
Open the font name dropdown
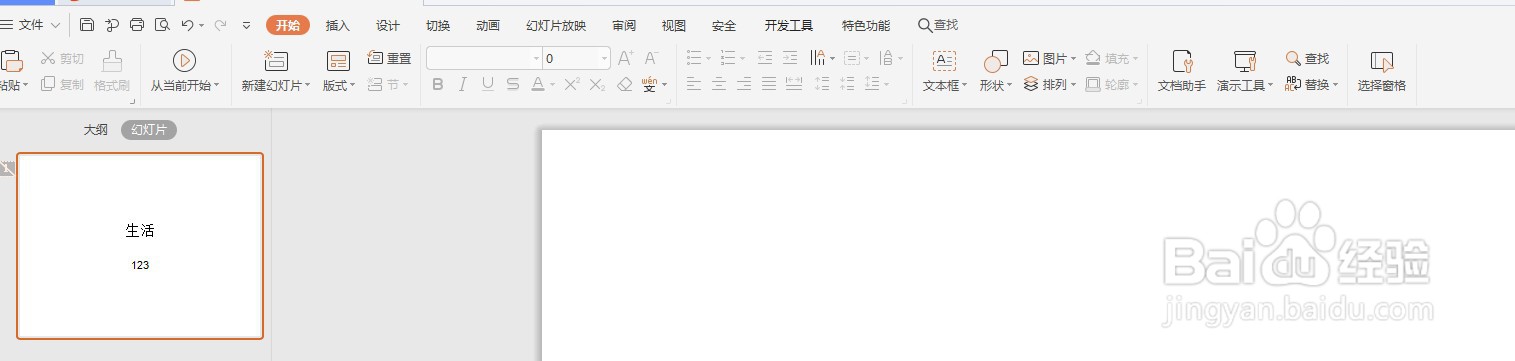pos(535,59)
